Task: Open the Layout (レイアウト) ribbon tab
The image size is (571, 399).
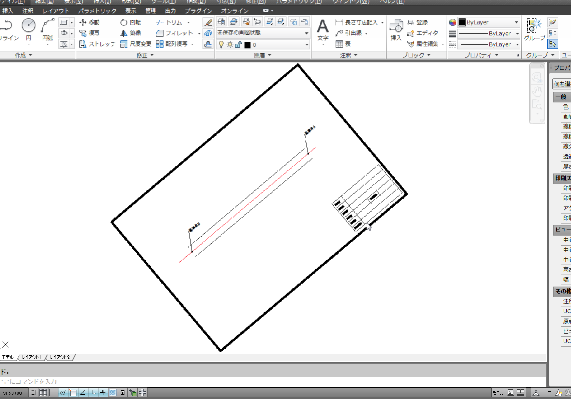Action: 55,11
